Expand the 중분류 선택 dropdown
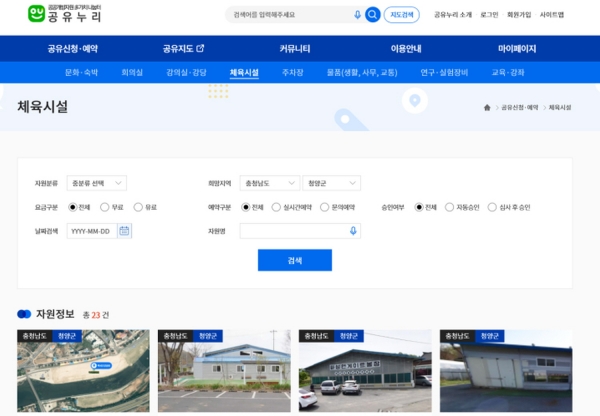 click(x=97, y=183)
